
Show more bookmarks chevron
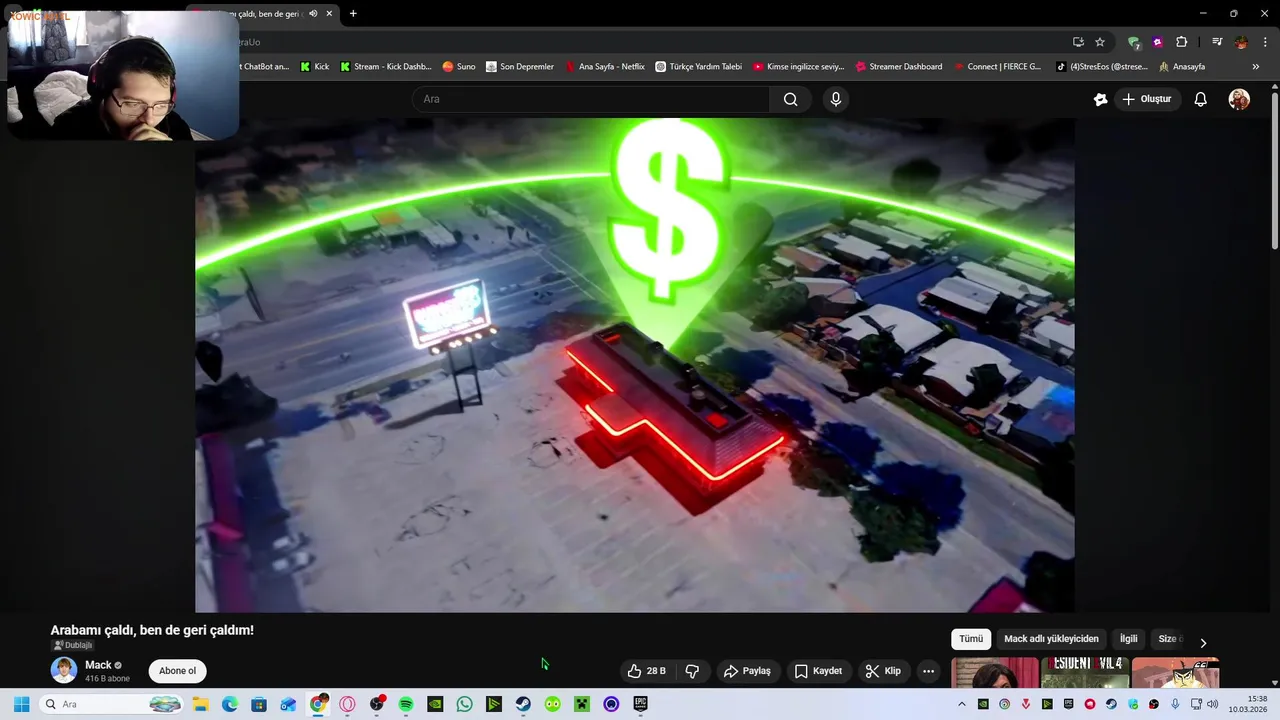(1256, 66)
